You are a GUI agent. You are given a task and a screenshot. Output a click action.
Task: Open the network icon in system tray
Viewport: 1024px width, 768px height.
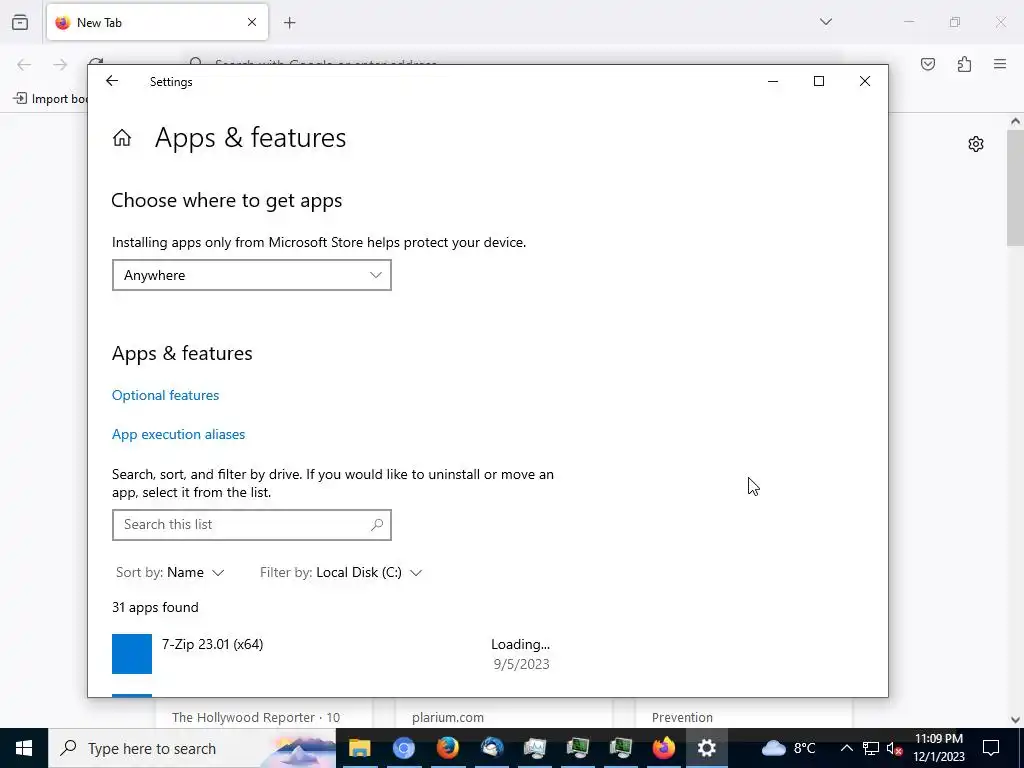[871, 748]
